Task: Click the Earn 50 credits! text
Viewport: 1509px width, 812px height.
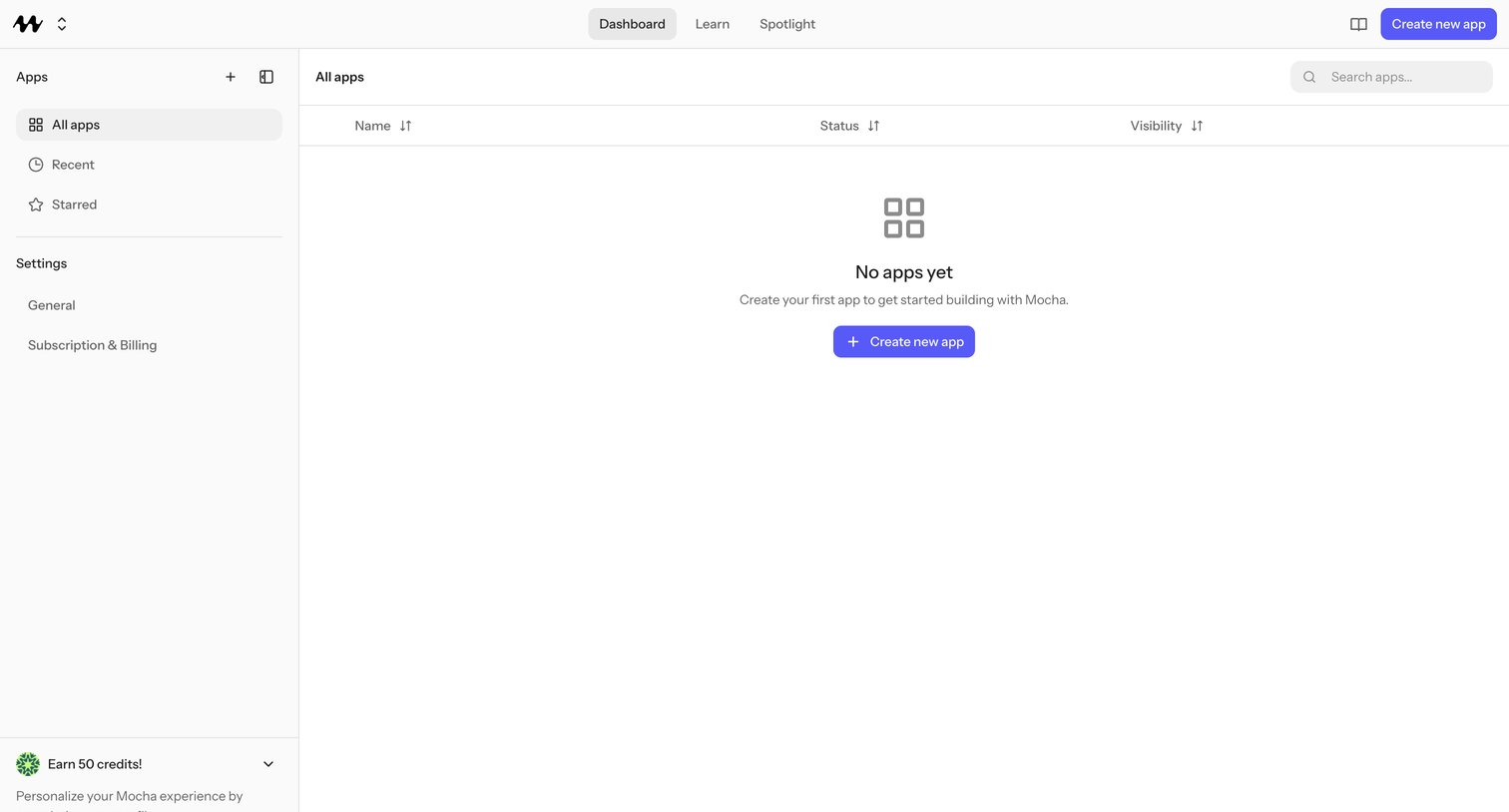Action: [95, 764]
